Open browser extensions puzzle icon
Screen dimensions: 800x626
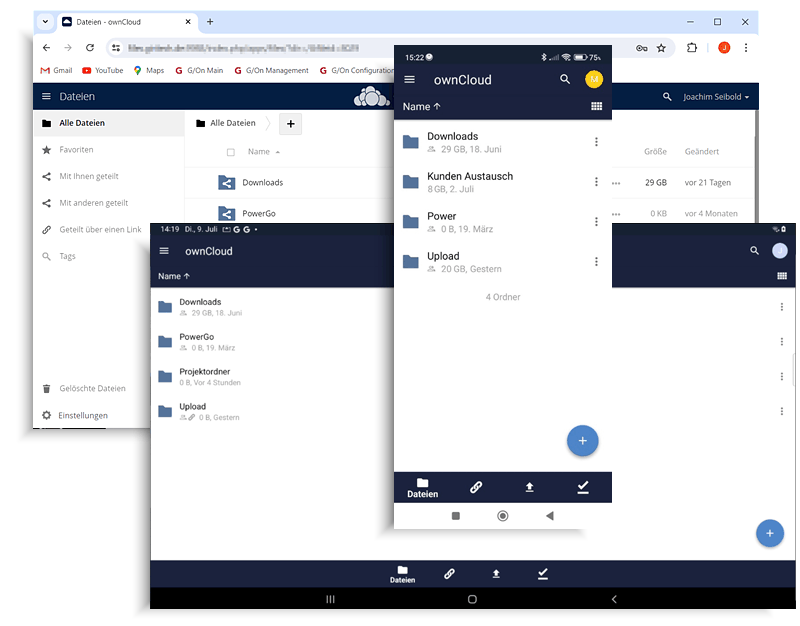691,48
